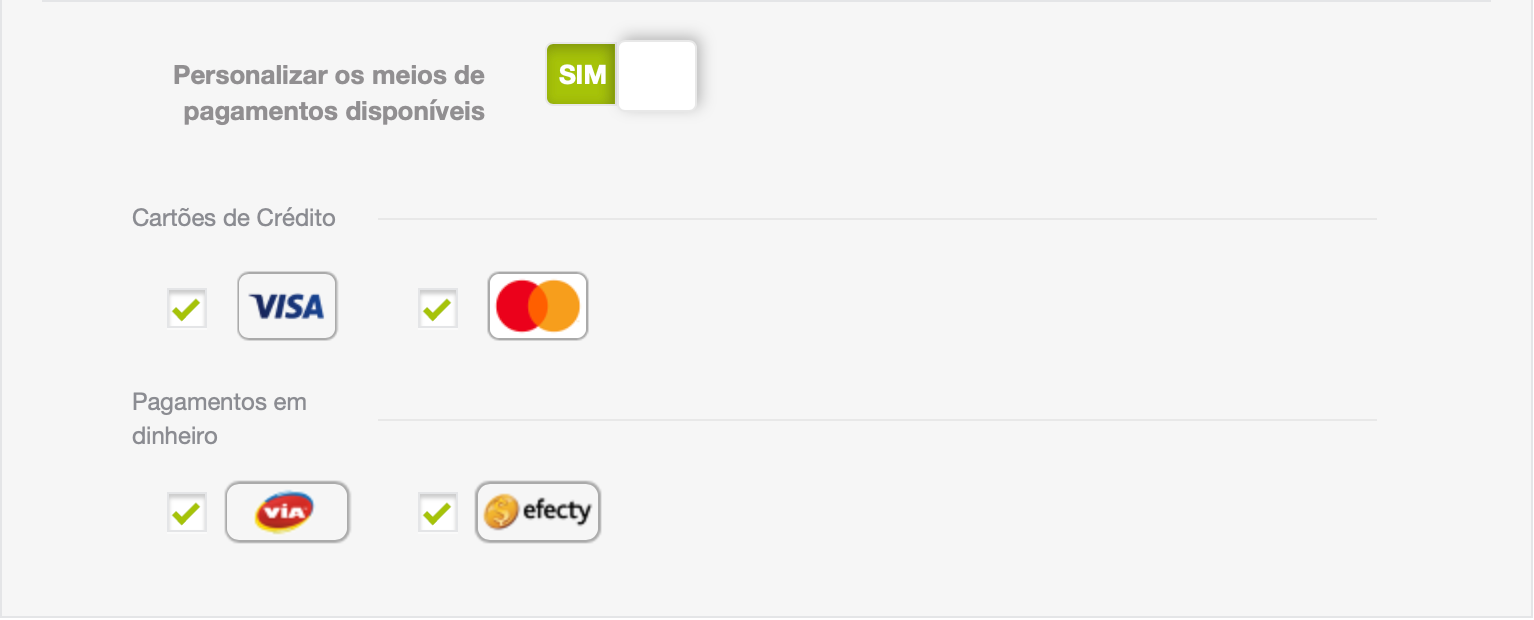This screenshot has width=1534, height=620.
Task: Click the gold coin in the Efecty logo
Action: pyautogui.click(x=501, y=513)
